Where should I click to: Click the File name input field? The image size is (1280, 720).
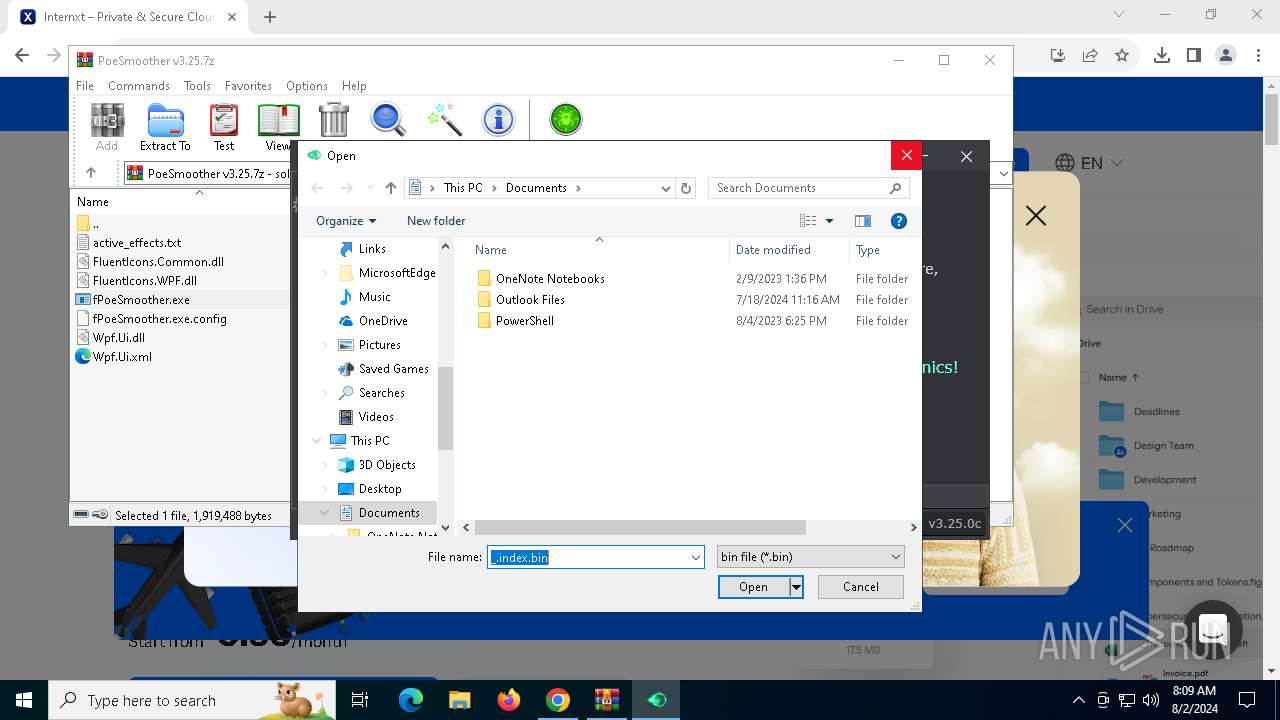click(x=588, y=558)
